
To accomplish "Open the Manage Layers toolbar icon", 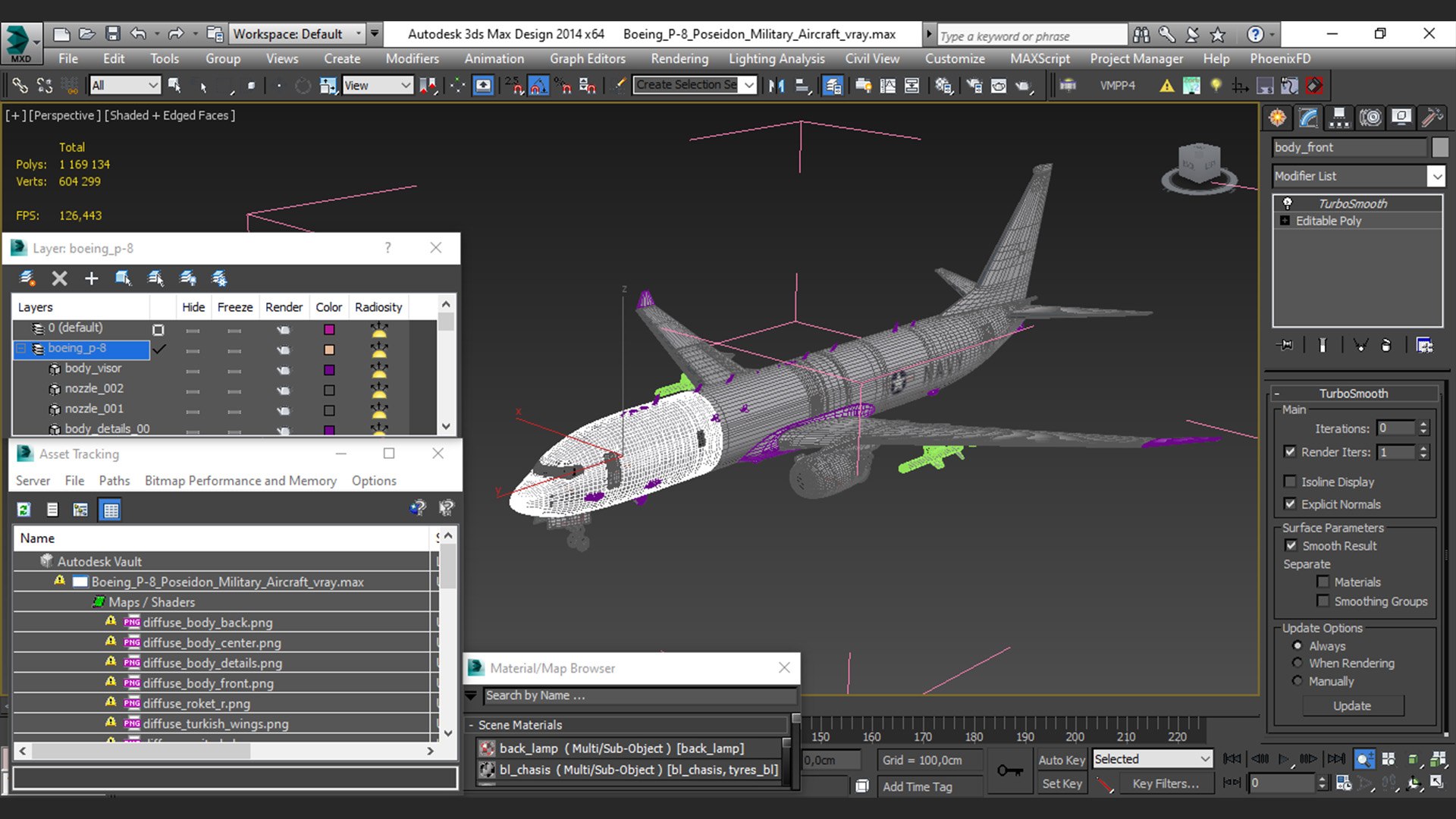I will pyautogui.click(x=833, y=85).
